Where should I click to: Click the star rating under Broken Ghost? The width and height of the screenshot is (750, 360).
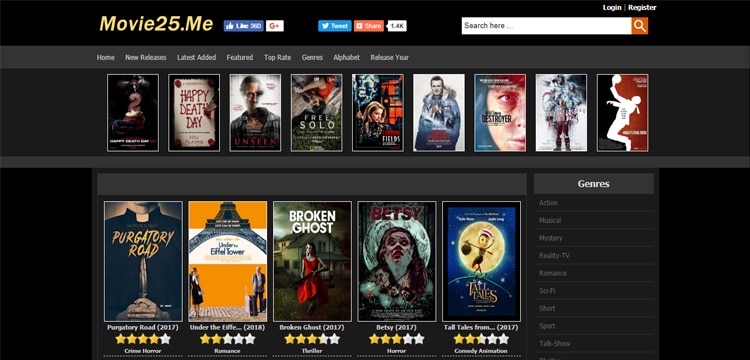(x=312, y=339)
